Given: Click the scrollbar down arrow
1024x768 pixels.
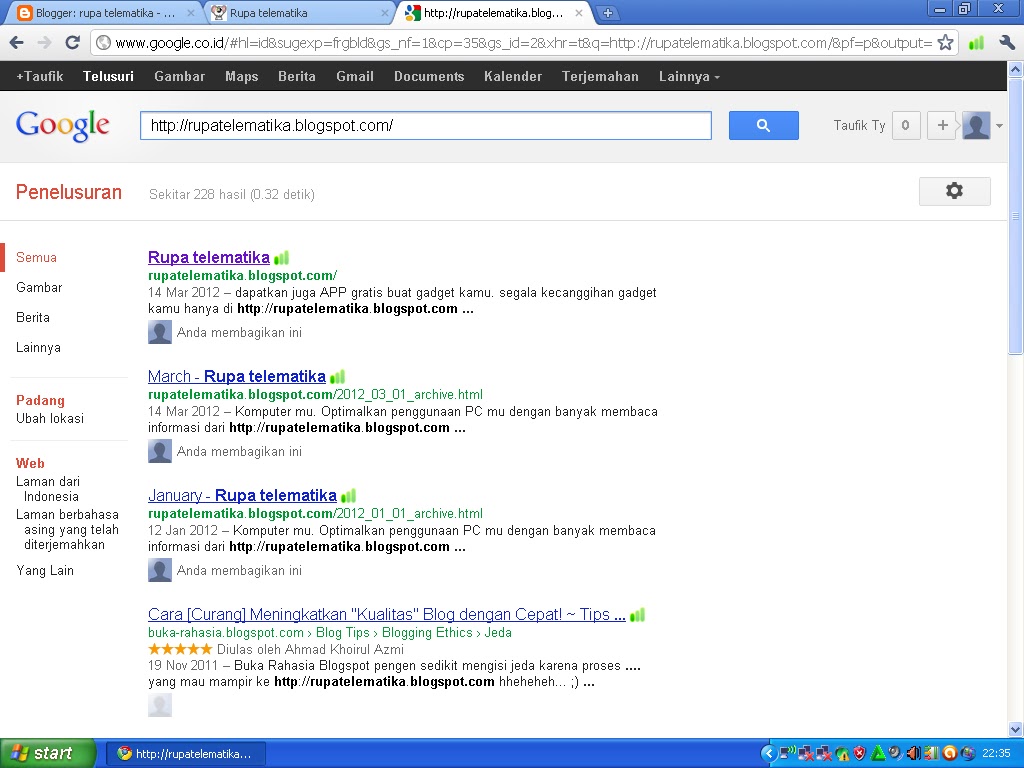Looking at the screenshot, I should tap(1016, 729).
